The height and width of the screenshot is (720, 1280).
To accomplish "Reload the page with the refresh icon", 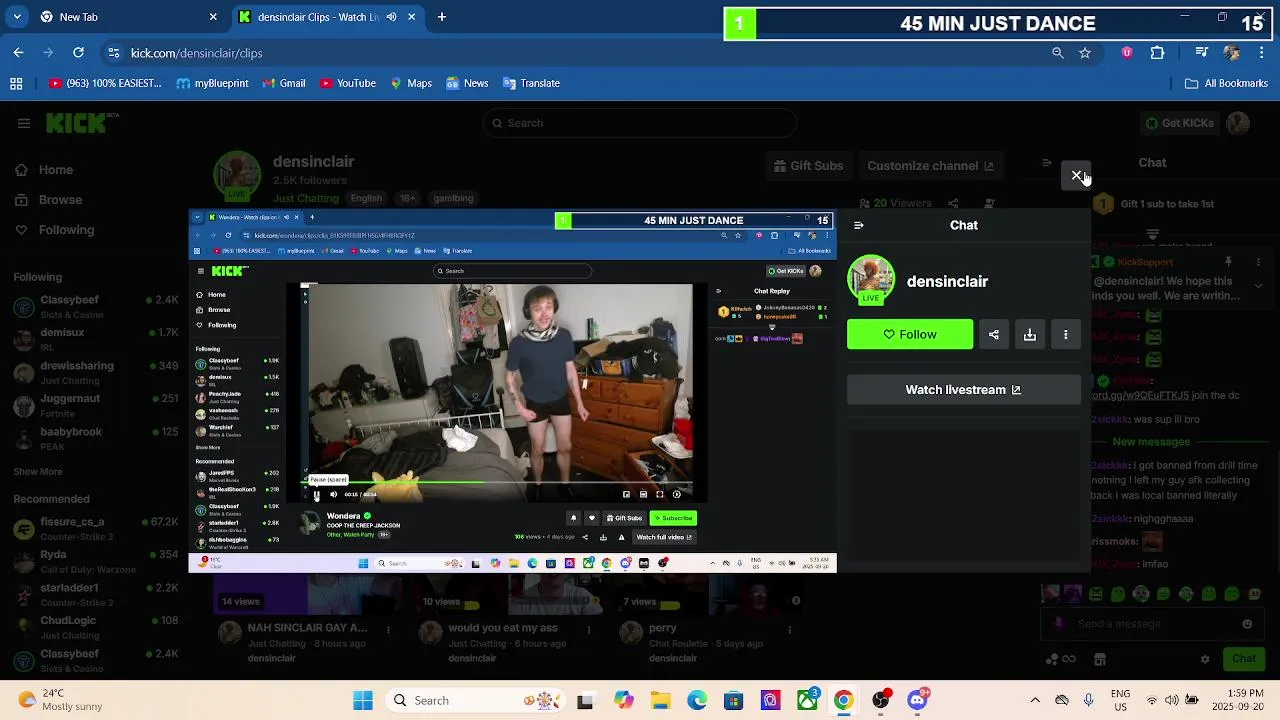I will coord(78,53).
